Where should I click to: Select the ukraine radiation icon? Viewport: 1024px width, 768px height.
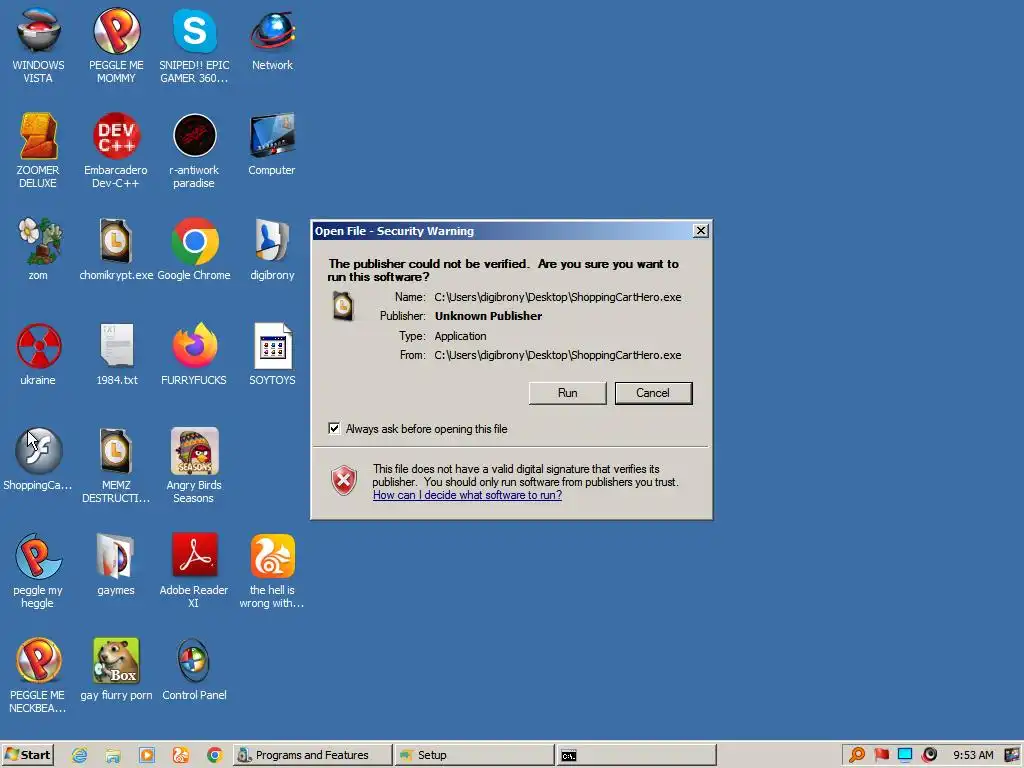(38, 355)
